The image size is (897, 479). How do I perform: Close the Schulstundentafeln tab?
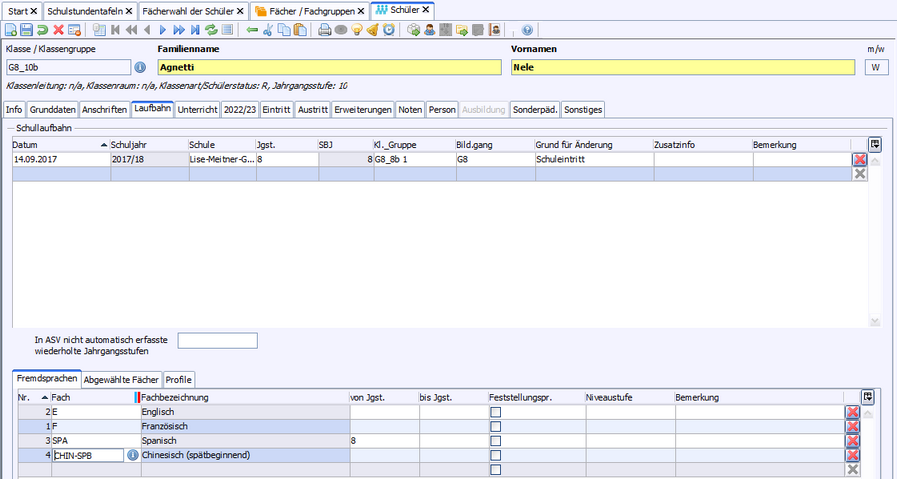point(130,9)
